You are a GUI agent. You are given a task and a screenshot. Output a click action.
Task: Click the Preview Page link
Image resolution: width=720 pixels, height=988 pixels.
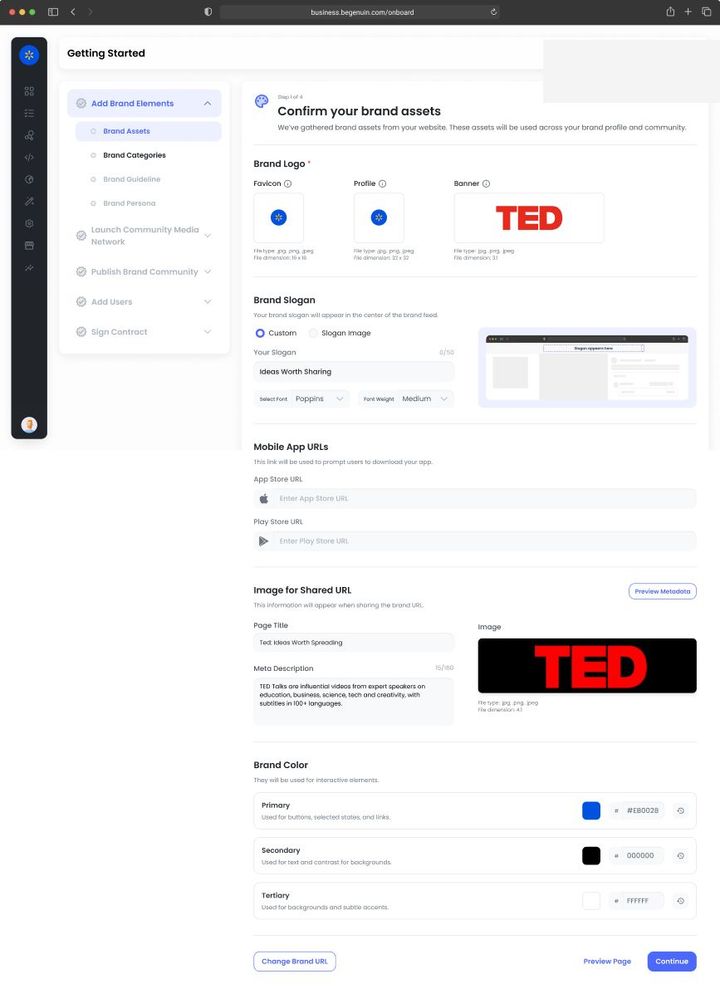pos(607,962)
